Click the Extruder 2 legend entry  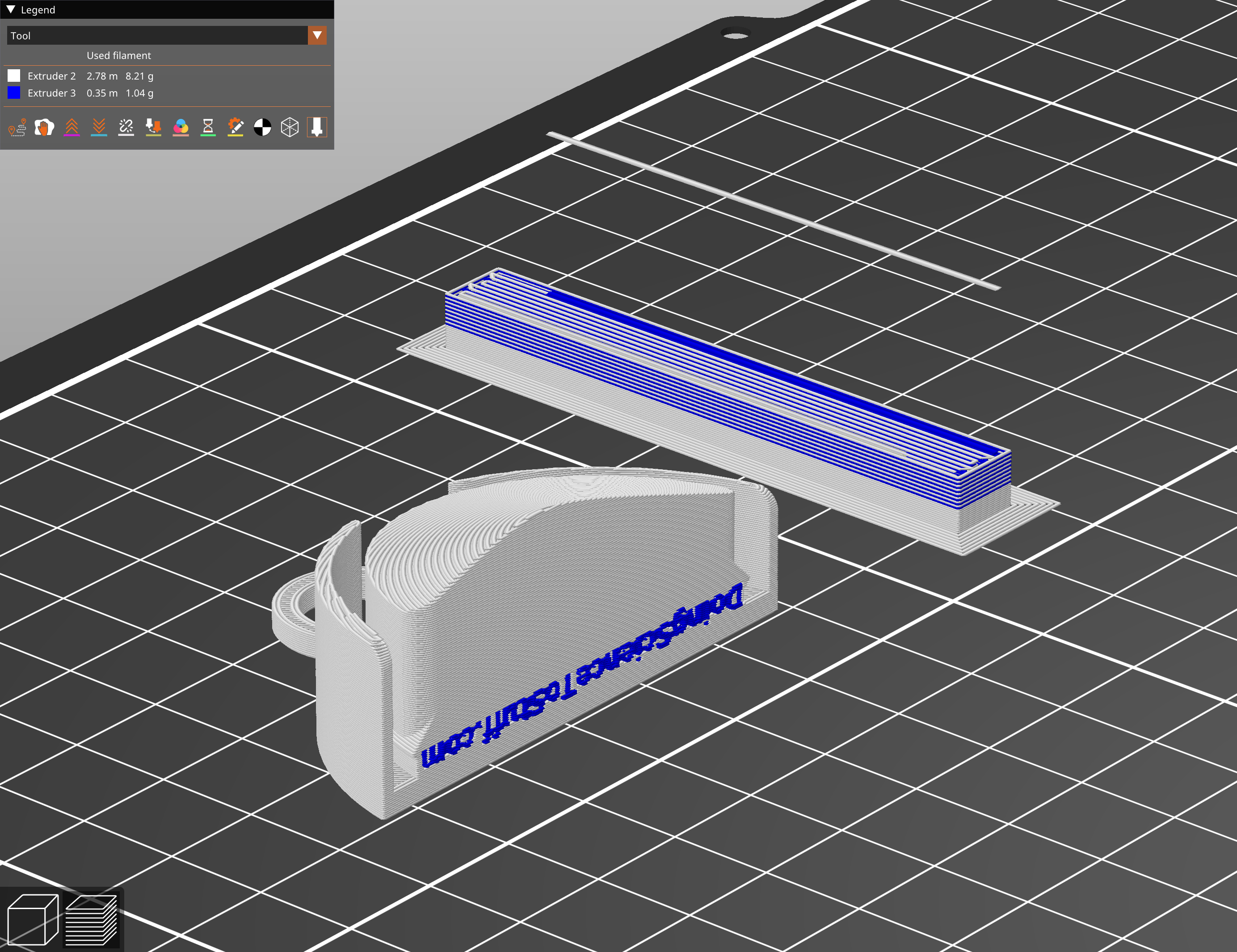[x=51, y=76]
